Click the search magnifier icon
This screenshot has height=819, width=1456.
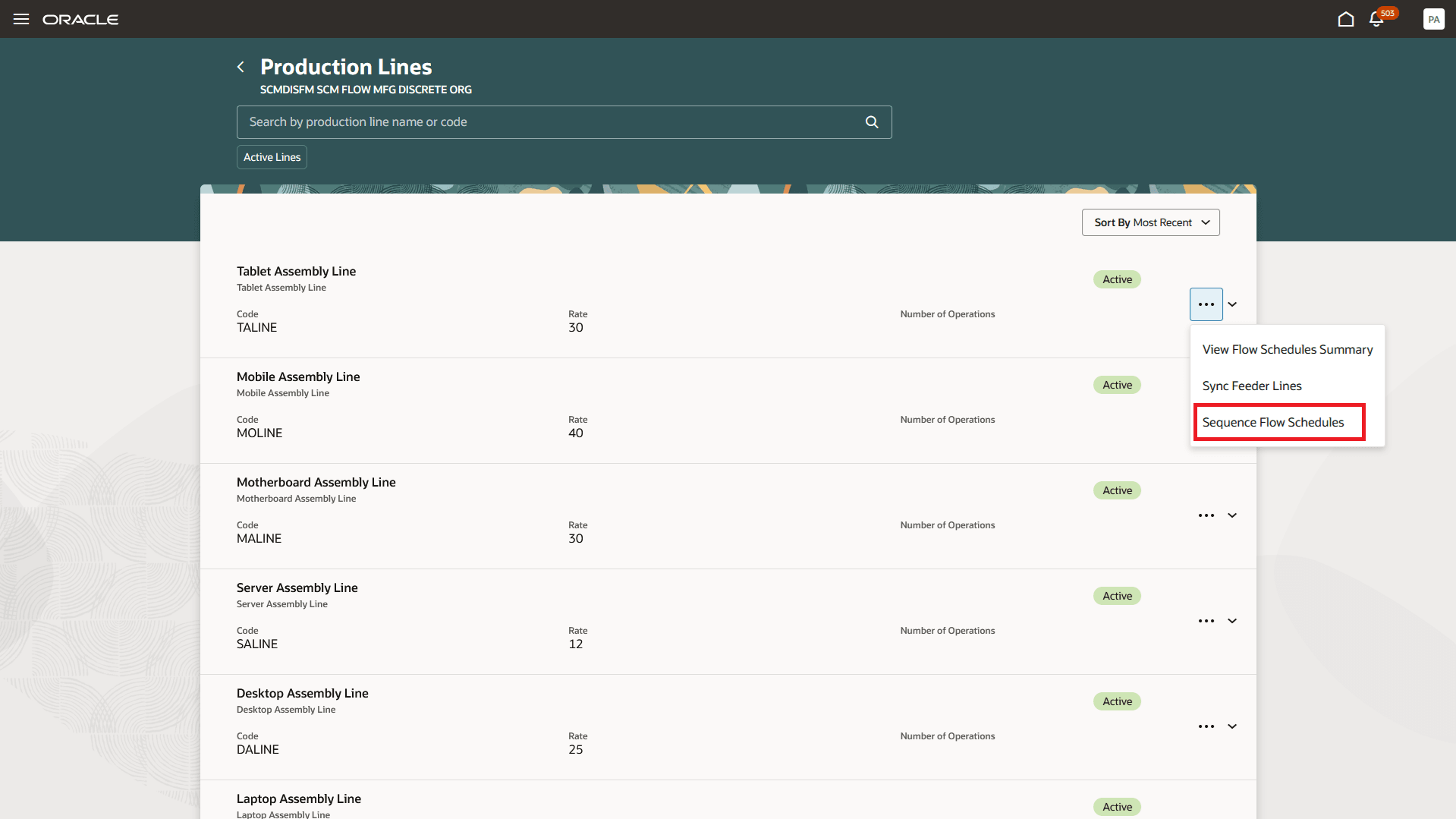click(871, 121)
